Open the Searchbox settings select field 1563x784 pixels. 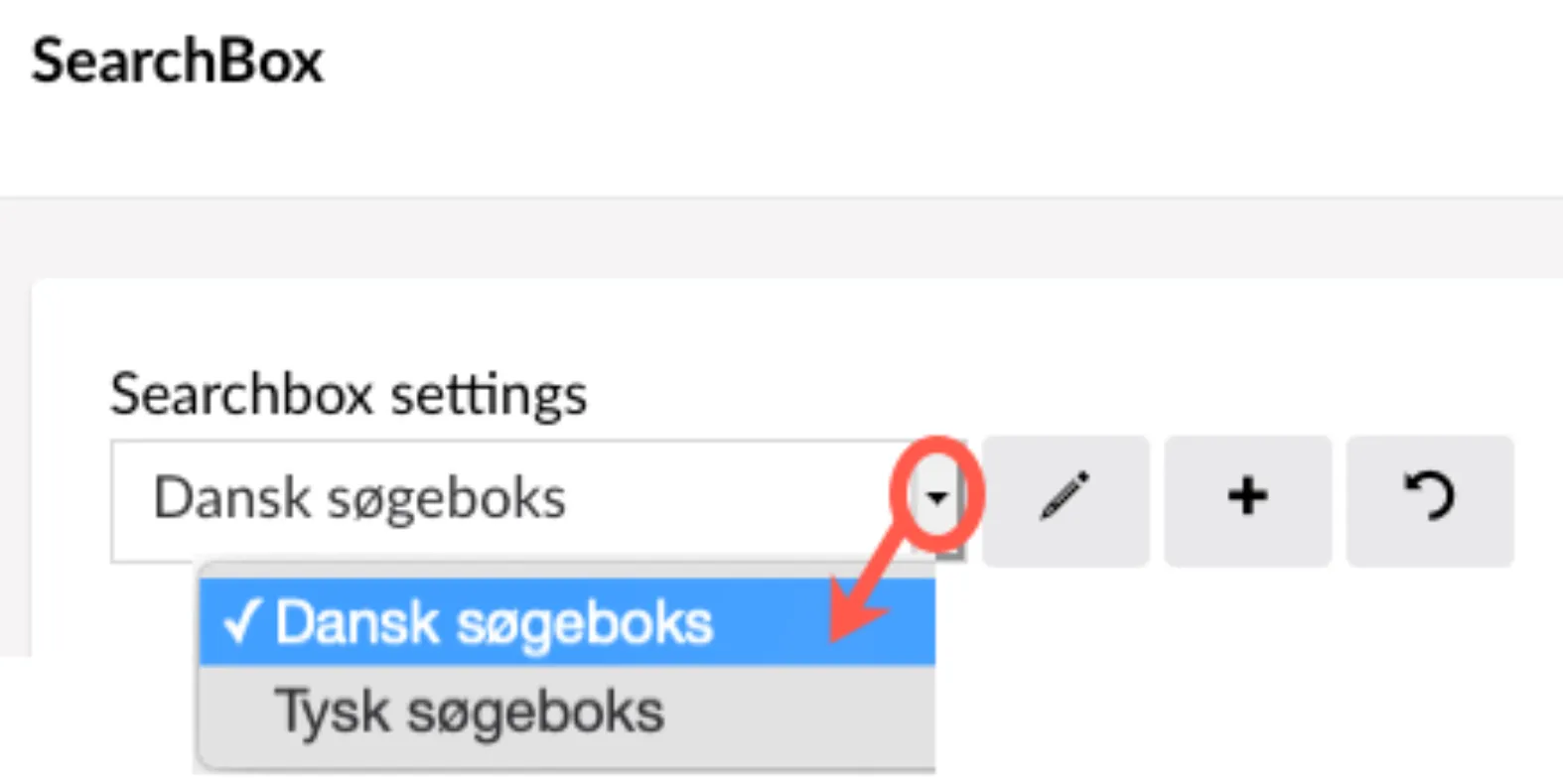[537, 500]
